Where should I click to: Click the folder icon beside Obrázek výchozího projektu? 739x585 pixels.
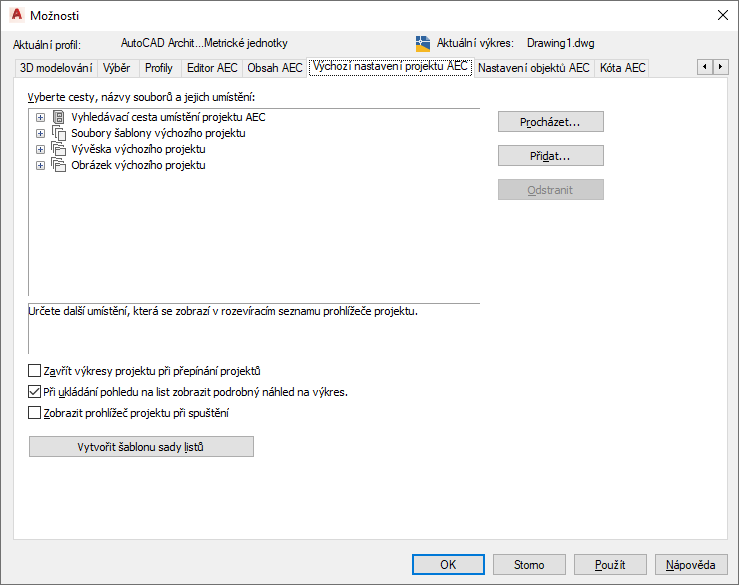(58, 165)
